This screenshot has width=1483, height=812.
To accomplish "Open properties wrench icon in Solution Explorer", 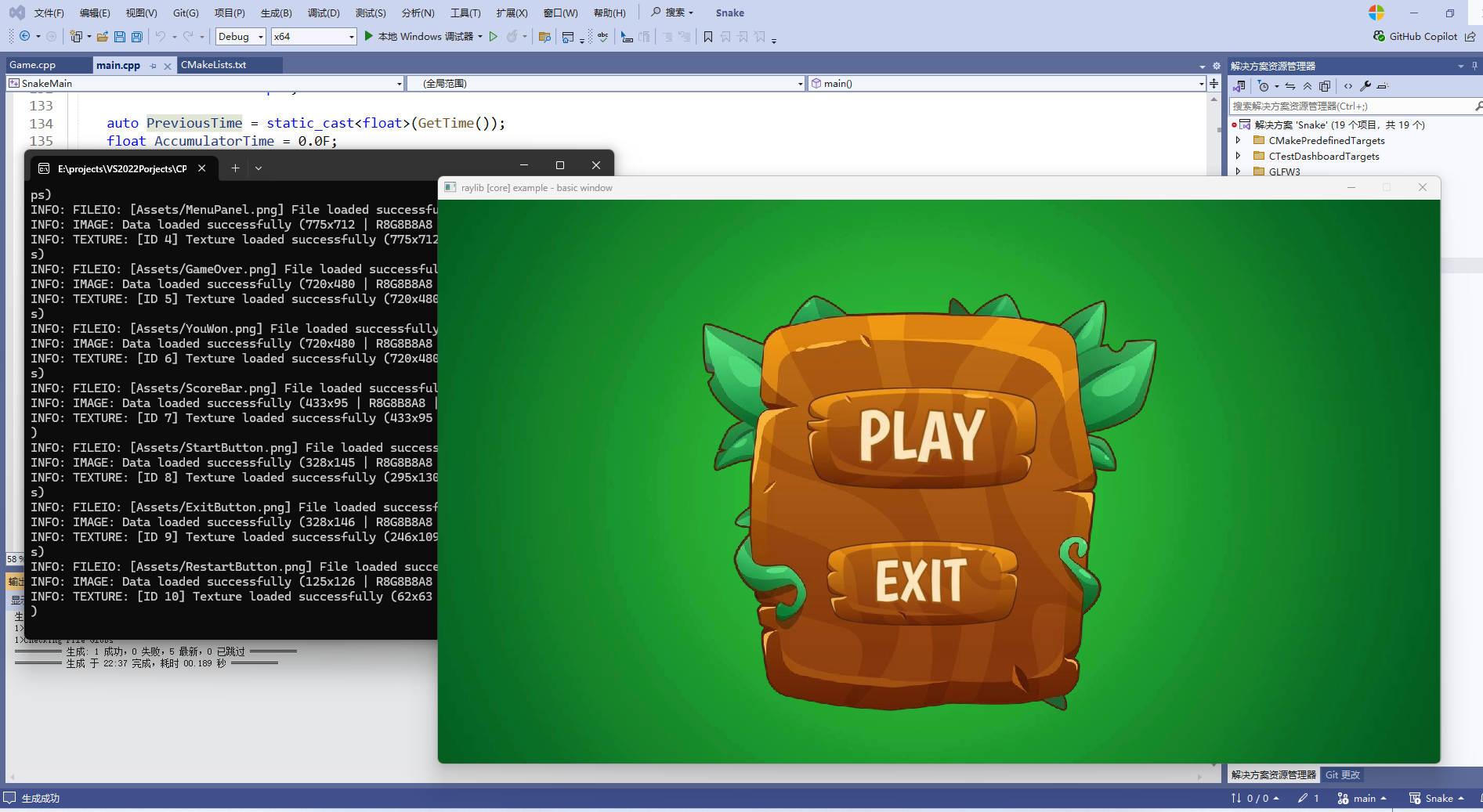I will 1365,86.
